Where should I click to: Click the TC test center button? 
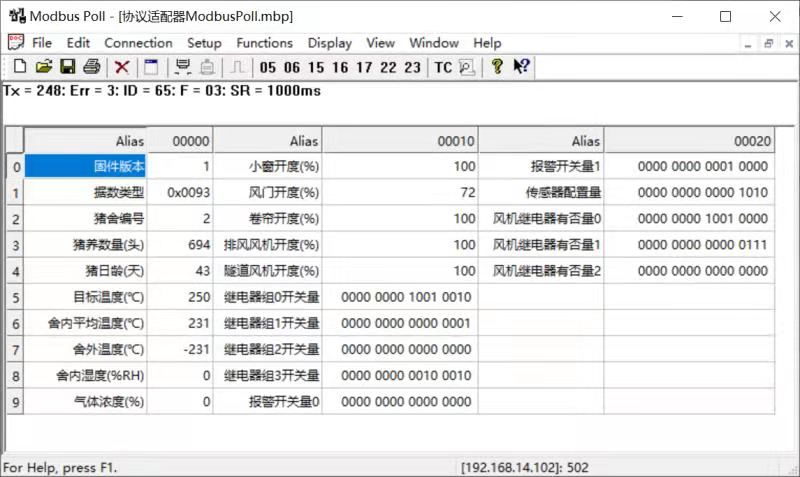443,67
